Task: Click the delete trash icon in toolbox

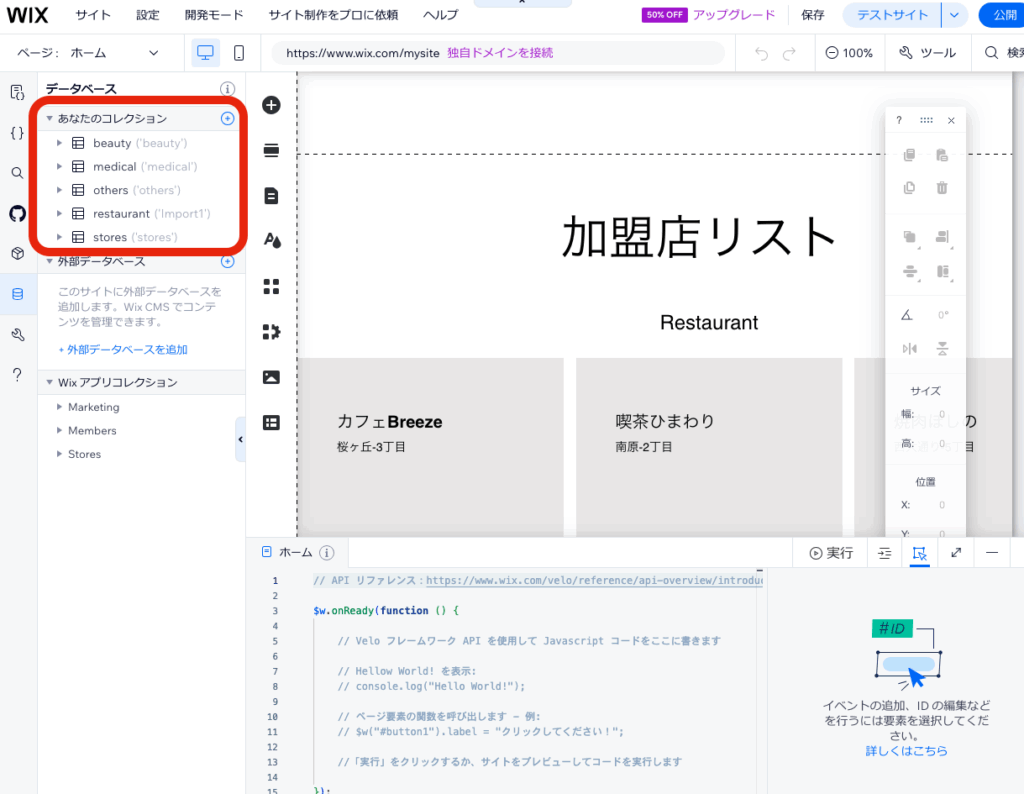Action: (941, 187)
